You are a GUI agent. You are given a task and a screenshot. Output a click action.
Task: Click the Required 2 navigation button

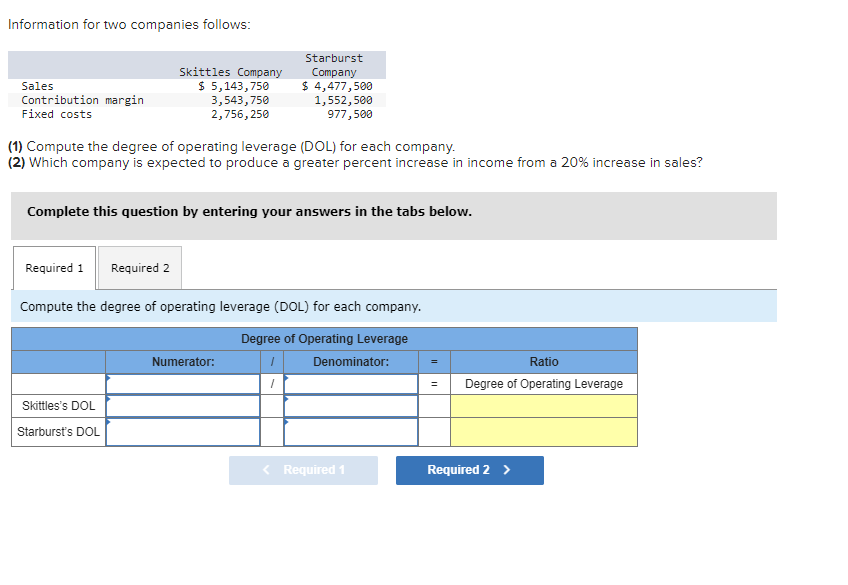[x=469, y=470]
